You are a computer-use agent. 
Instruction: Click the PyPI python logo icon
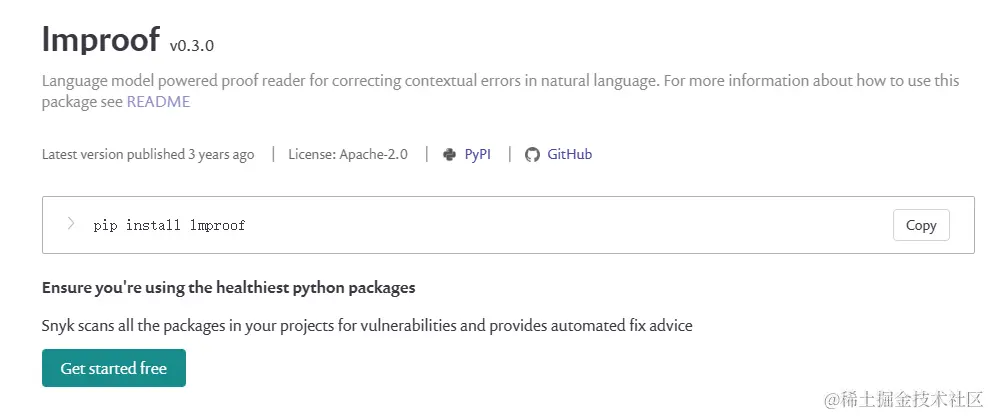point(450,155)
